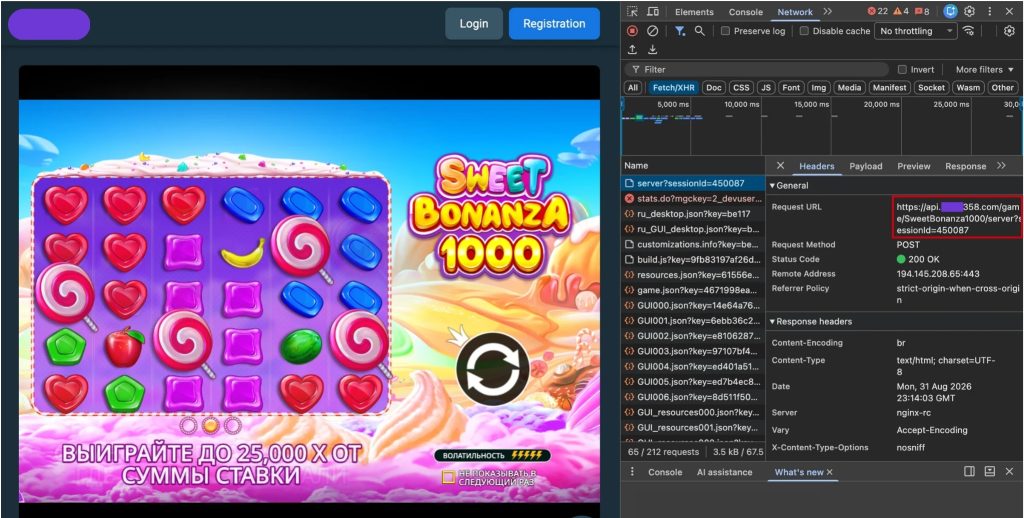Viewport: 1024px width, 518px height.
Task: Toggle the blue filter funnel icon
Action: 680,31
